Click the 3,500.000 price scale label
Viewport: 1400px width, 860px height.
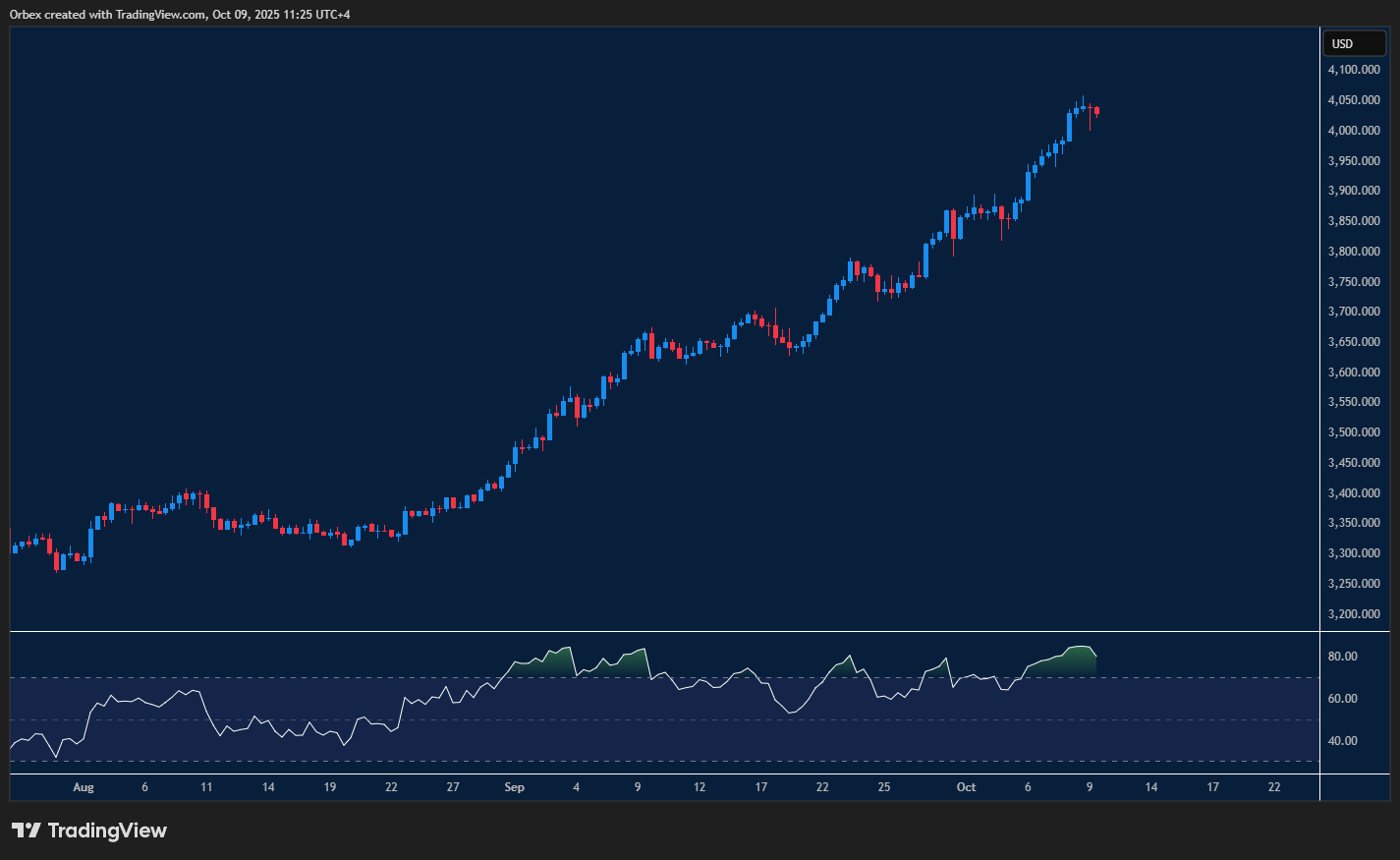pyautogui.click(x=1354, y=432)
